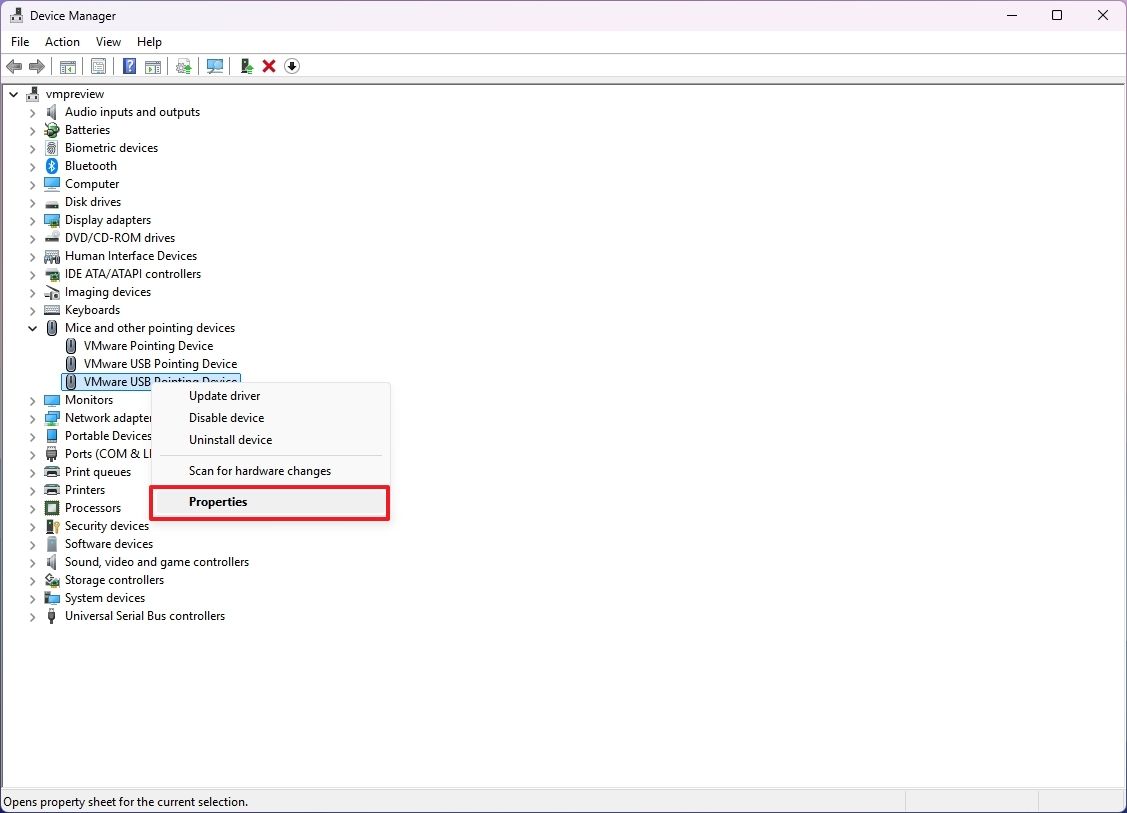Select the Sound, video and game controllers category
Viewport: 1127px width, 813px height.
[156, 562]
